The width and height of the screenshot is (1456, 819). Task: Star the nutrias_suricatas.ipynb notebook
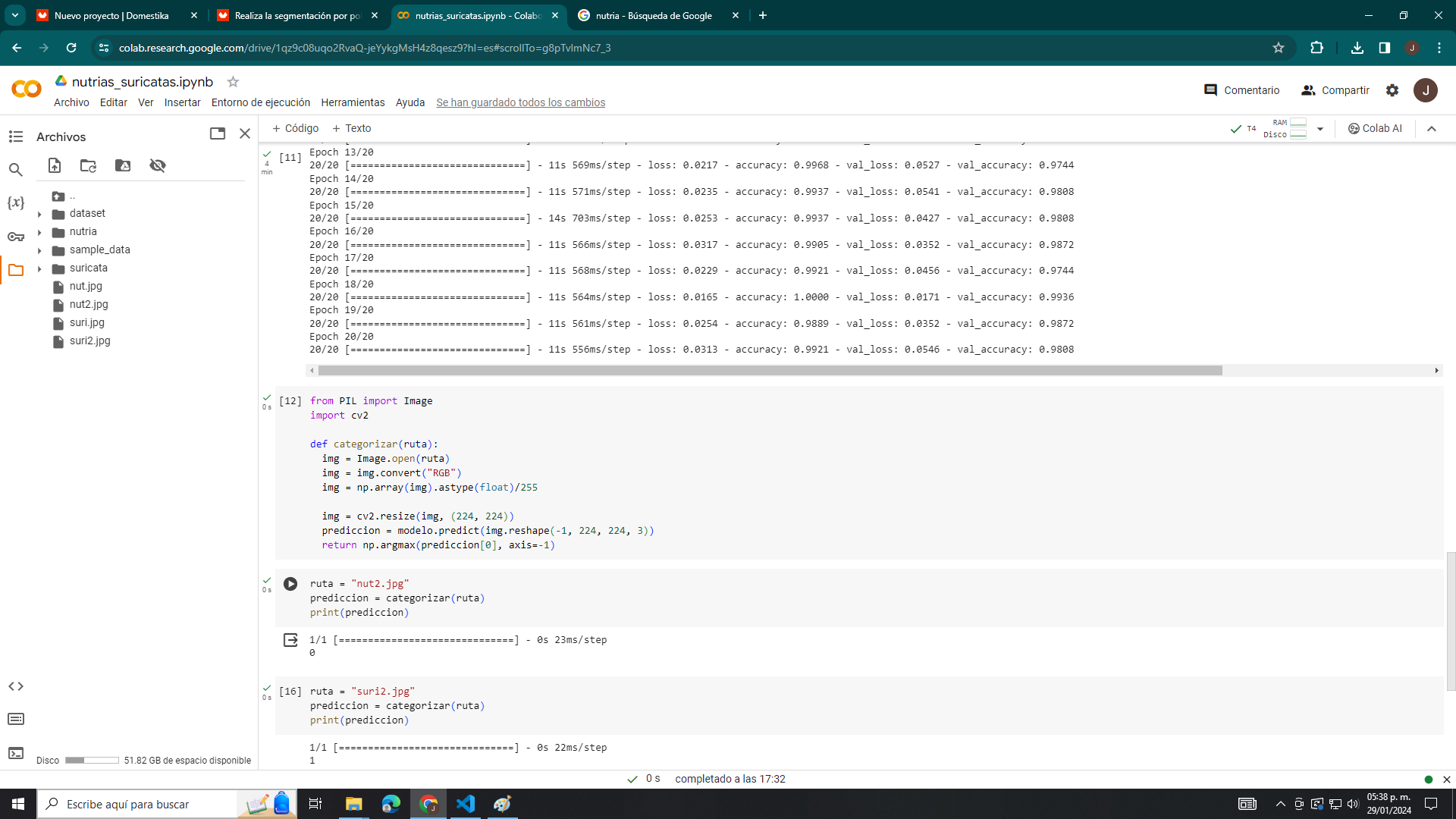233,82
